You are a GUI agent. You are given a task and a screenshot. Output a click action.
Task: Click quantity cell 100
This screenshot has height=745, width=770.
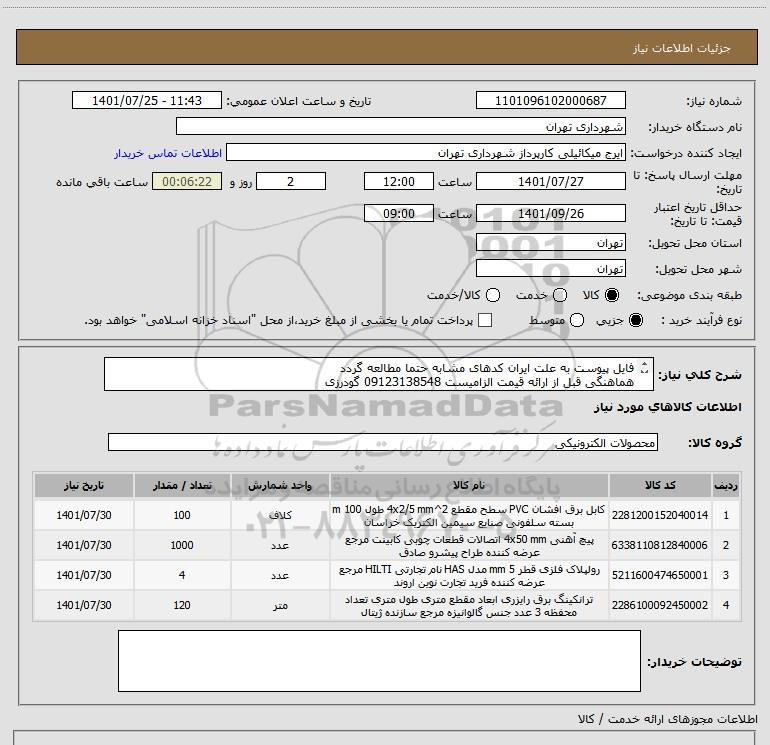pos(182,515)
